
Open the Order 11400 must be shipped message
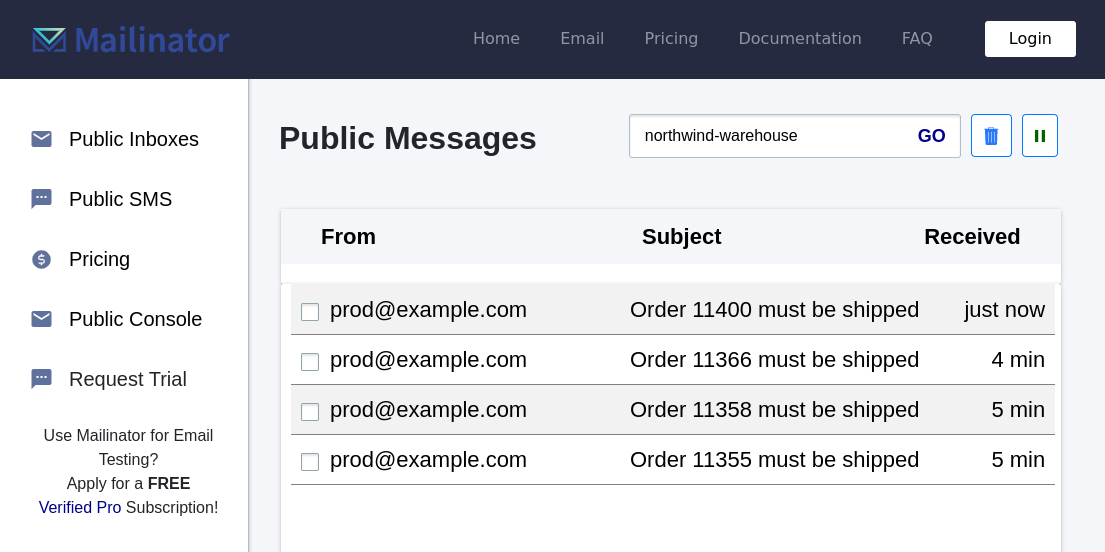pyautogui.click(x=774, y=309)
